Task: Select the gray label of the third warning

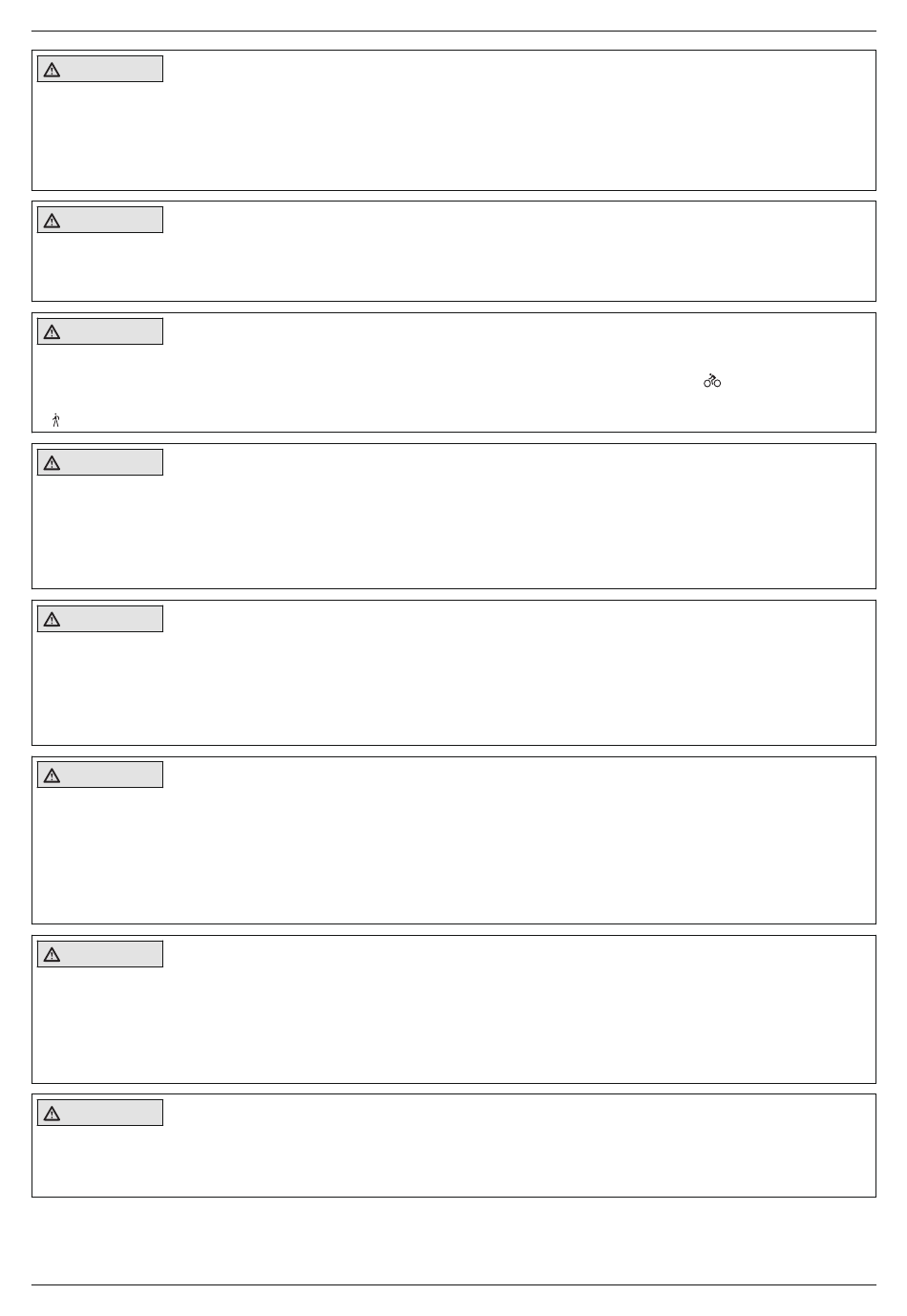Action: [x=100, y=331]
